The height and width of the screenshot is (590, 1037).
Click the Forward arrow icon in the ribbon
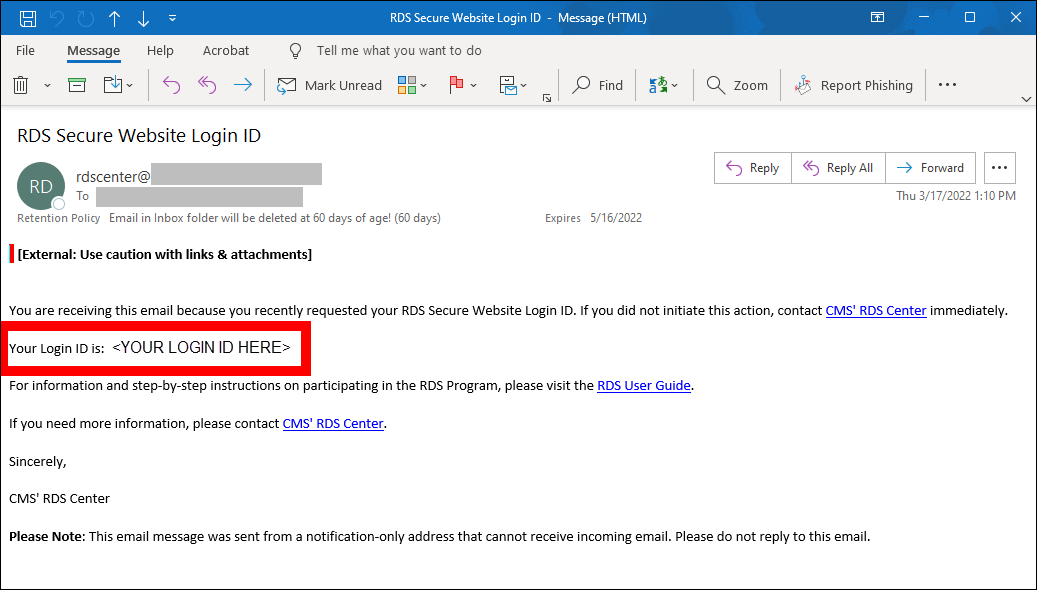click(x=242, y=85)
